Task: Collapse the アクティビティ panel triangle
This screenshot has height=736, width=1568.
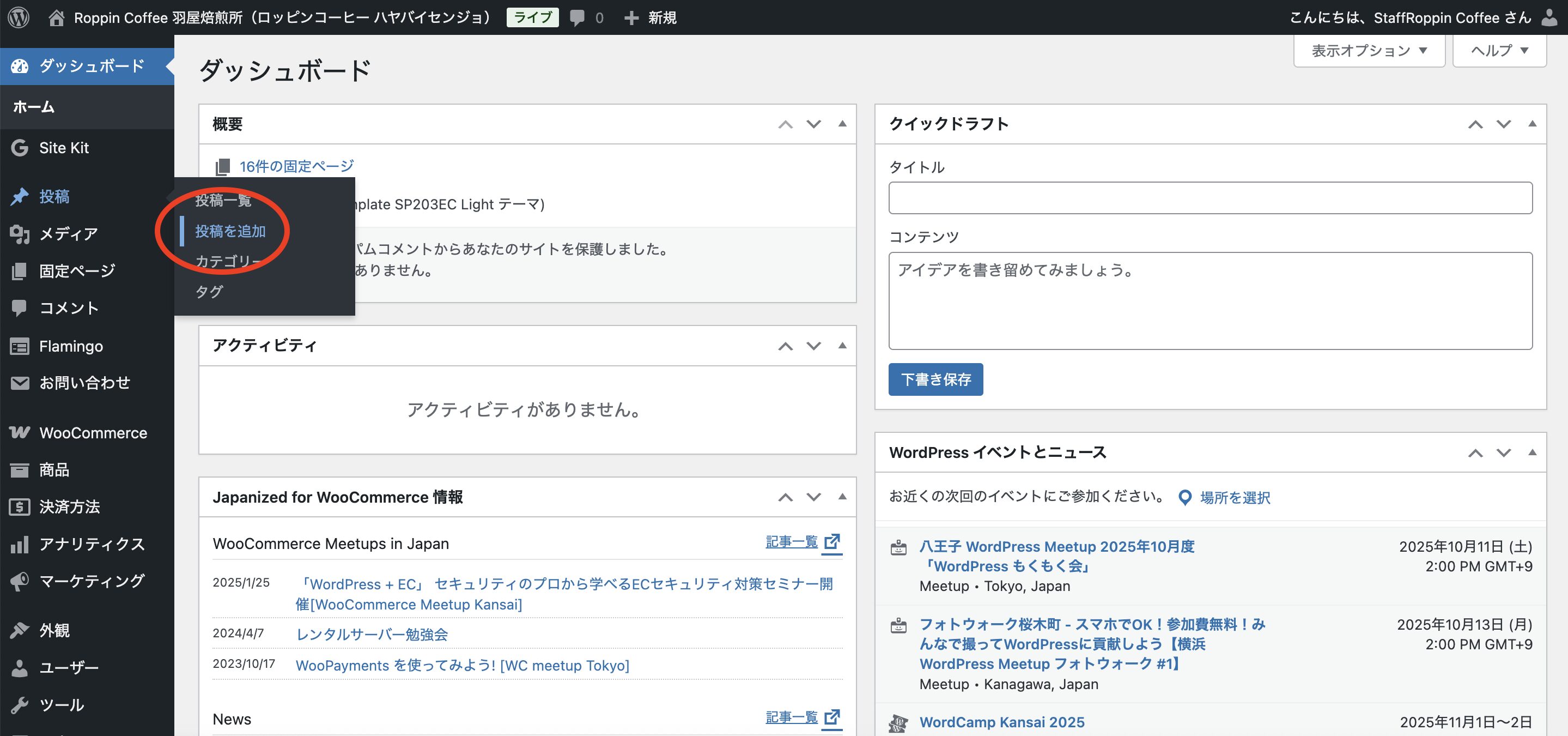Action: (842, 346)
